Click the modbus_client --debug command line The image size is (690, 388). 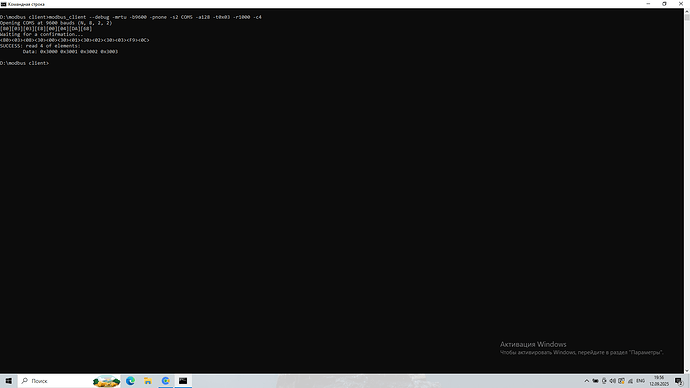click(x=131, y=17)
